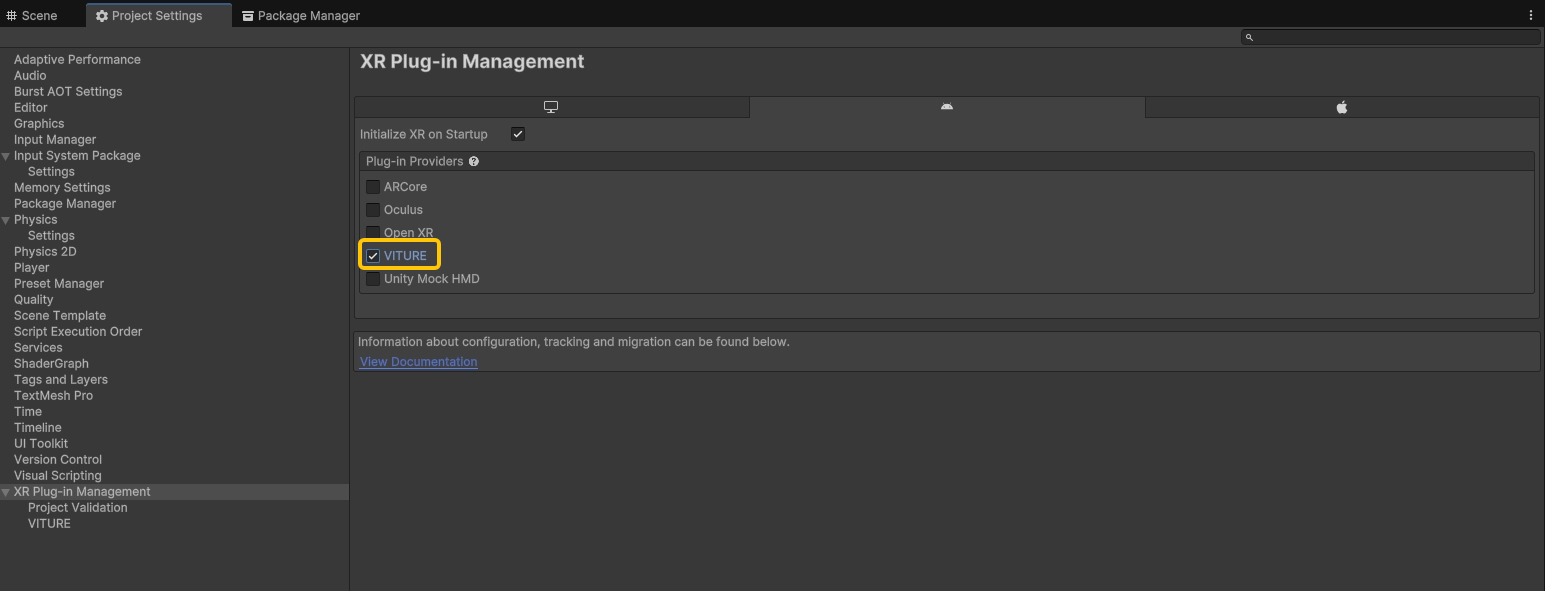Image resolution: width=1545 pixels, height=591 pixels.
Task: Click the Plug-in Providers help icon
Action: (474, 161)
